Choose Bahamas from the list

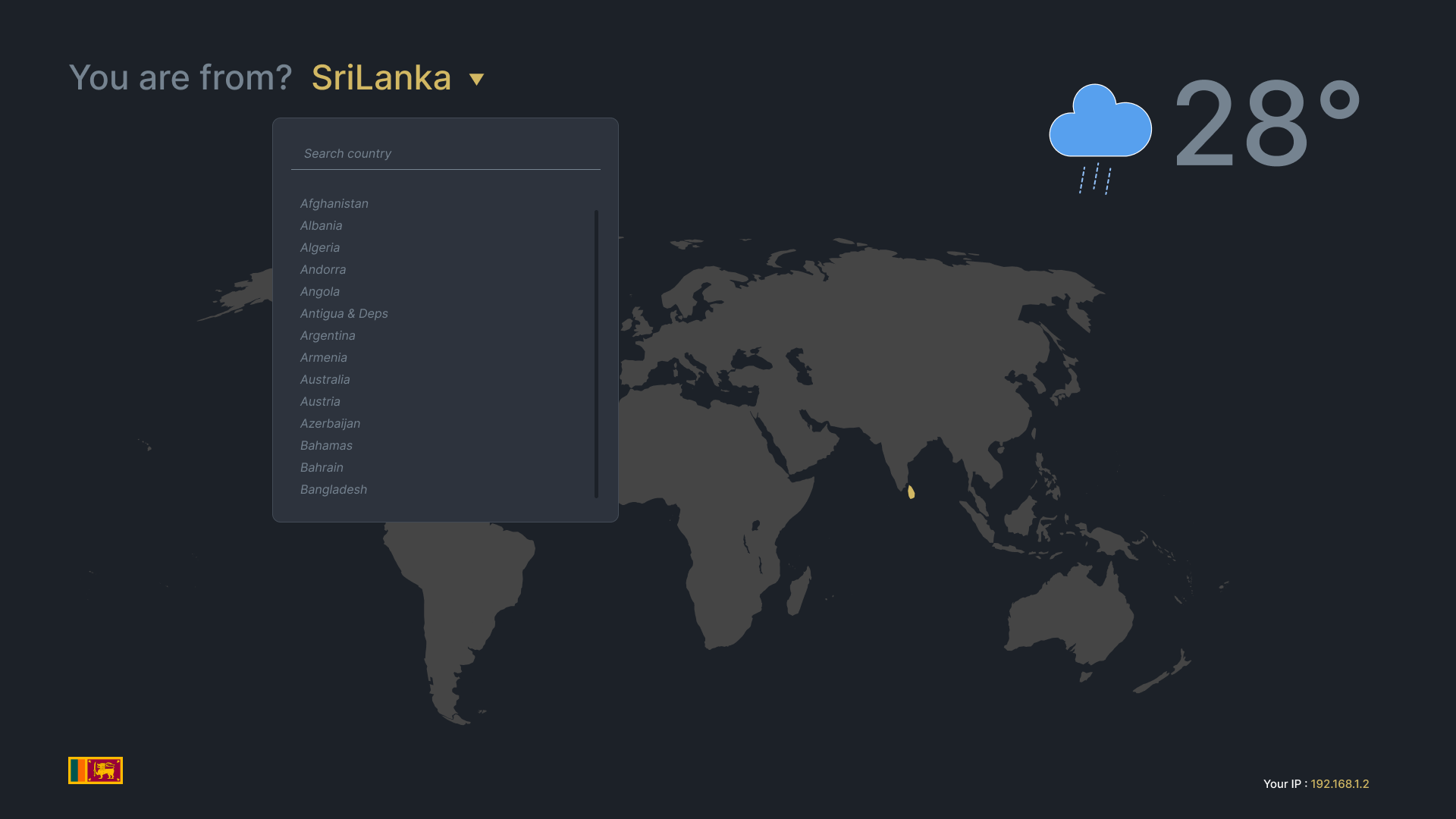[326, 445]
